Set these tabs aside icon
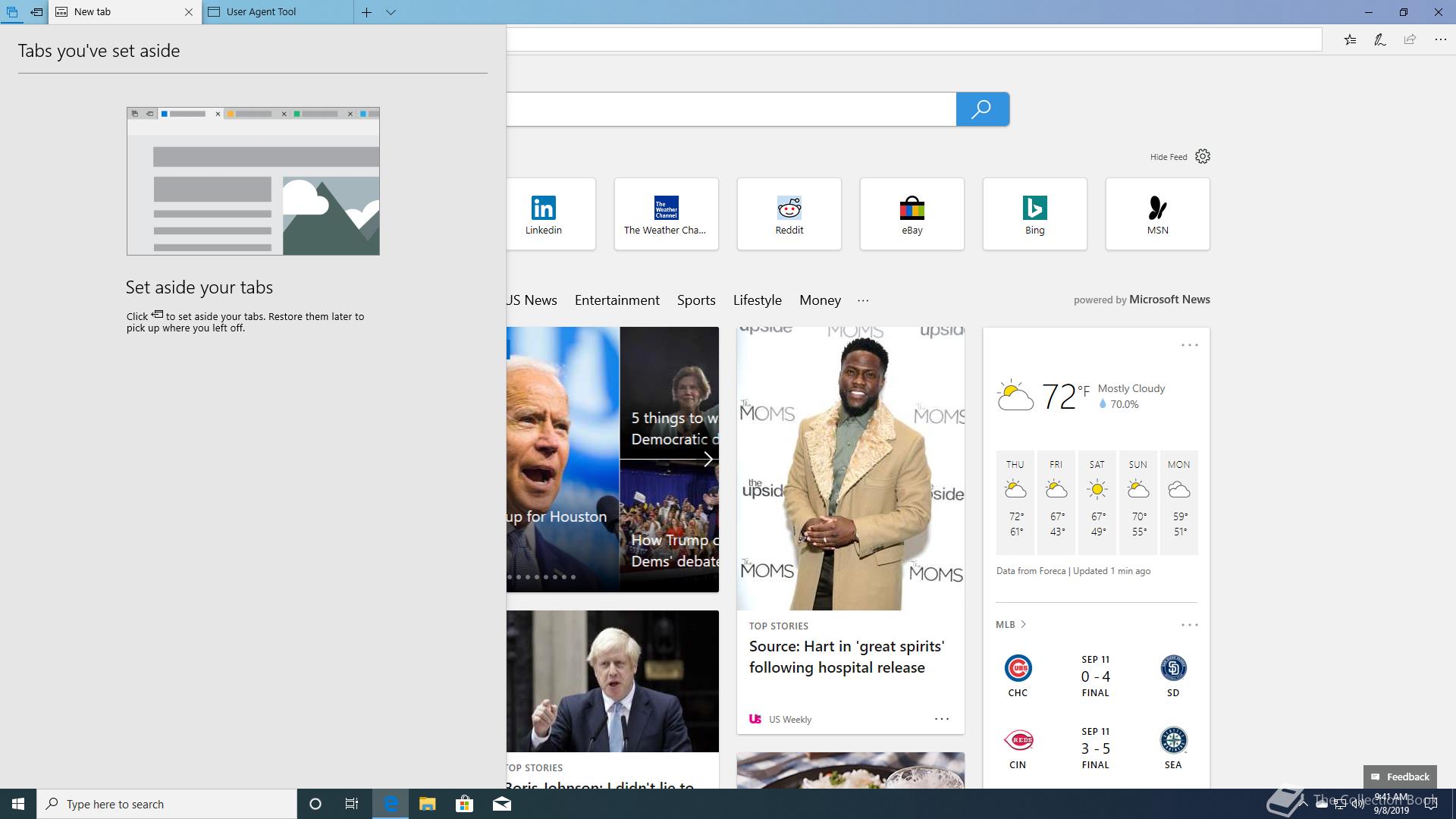This screenshot has width=1456, height=819. (36, 12)
